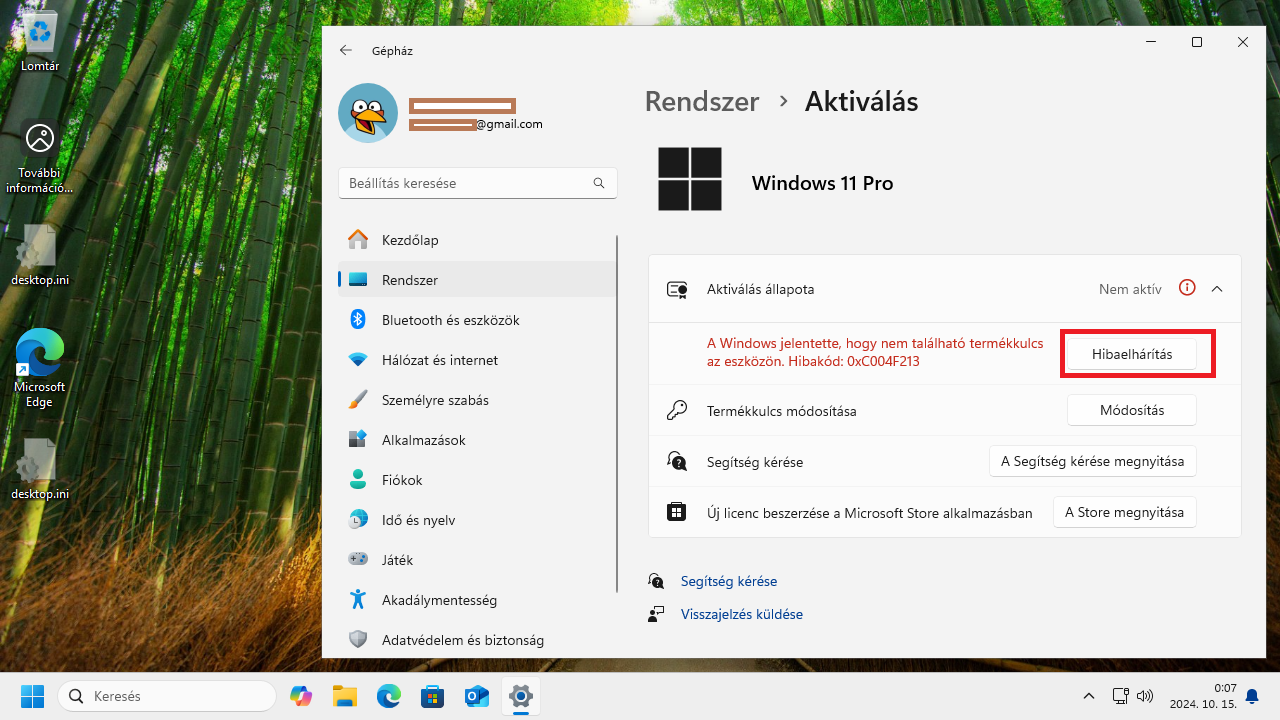Click the red activation error info icon
This screenshot has height=720, width=1280.
click(1187, 288)
